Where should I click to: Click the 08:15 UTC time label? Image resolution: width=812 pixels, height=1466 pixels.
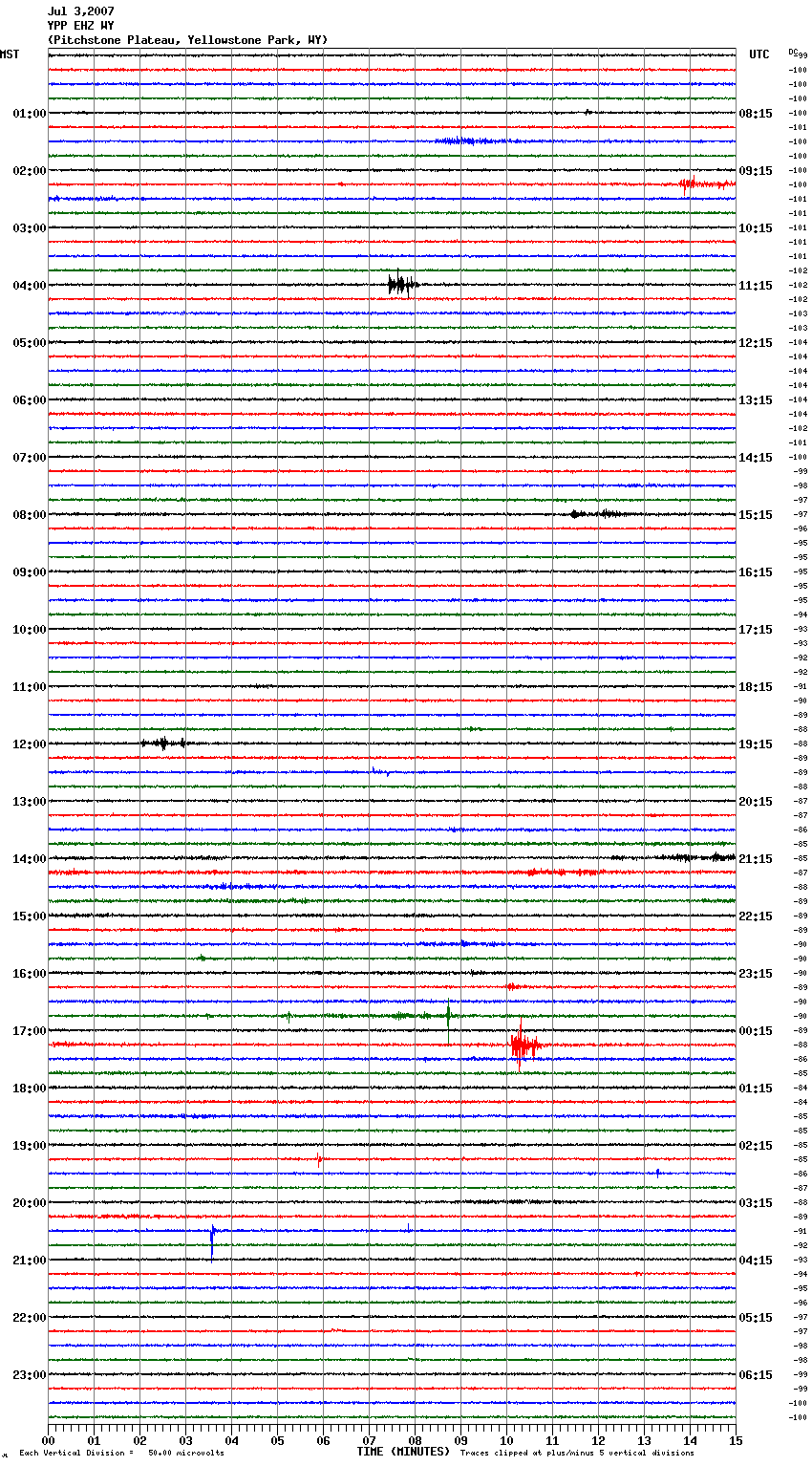756,114
